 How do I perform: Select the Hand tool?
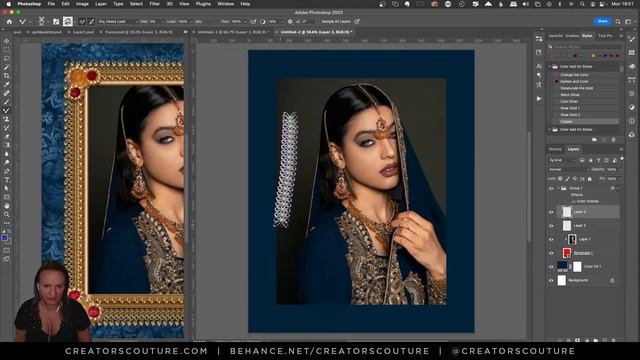7,206
